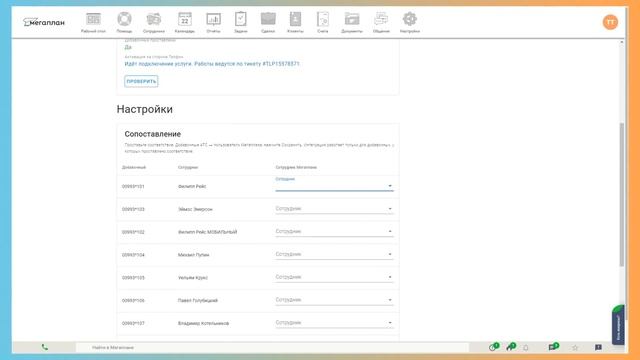Open Сотрудник dropdown for Михаил Пупин
640x360 pixels.
334,254
